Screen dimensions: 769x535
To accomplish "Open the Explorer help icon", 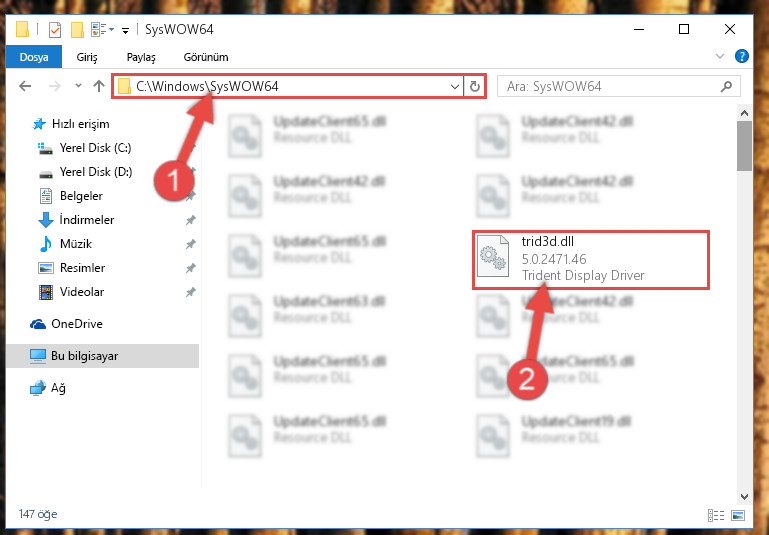I will point(742,56).
